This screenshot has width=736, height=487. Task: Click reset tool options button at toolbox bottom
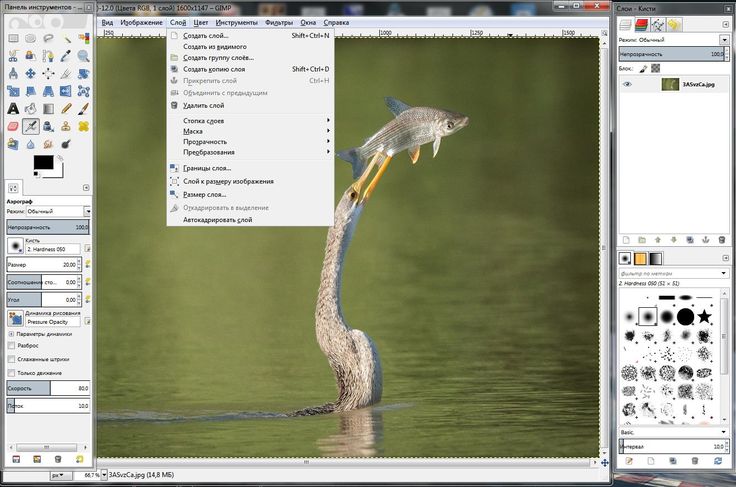click(79, 459)
